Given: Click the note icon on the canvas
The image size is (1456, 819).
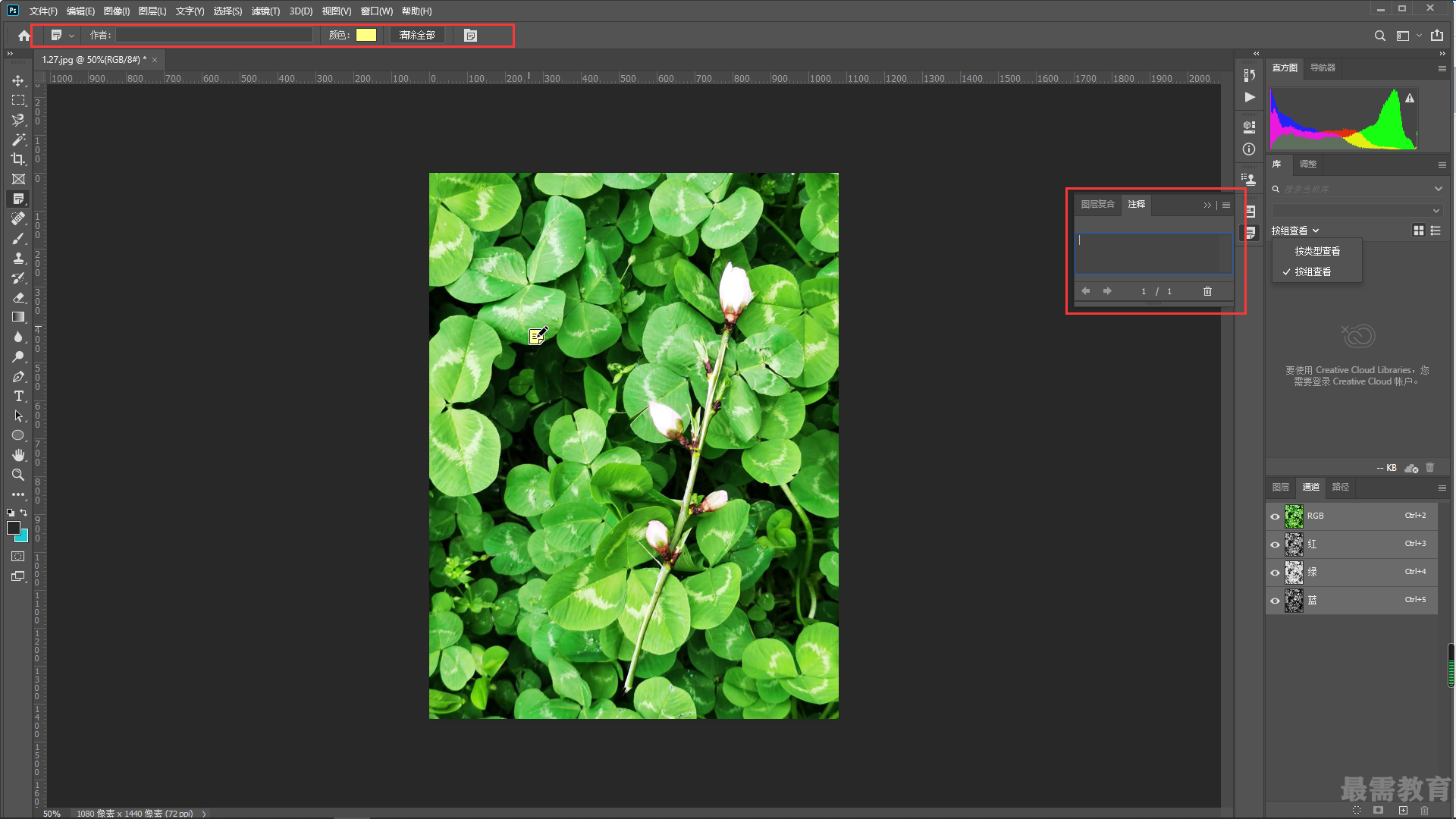Looking at the screenshot, I should tap(538, 335).
